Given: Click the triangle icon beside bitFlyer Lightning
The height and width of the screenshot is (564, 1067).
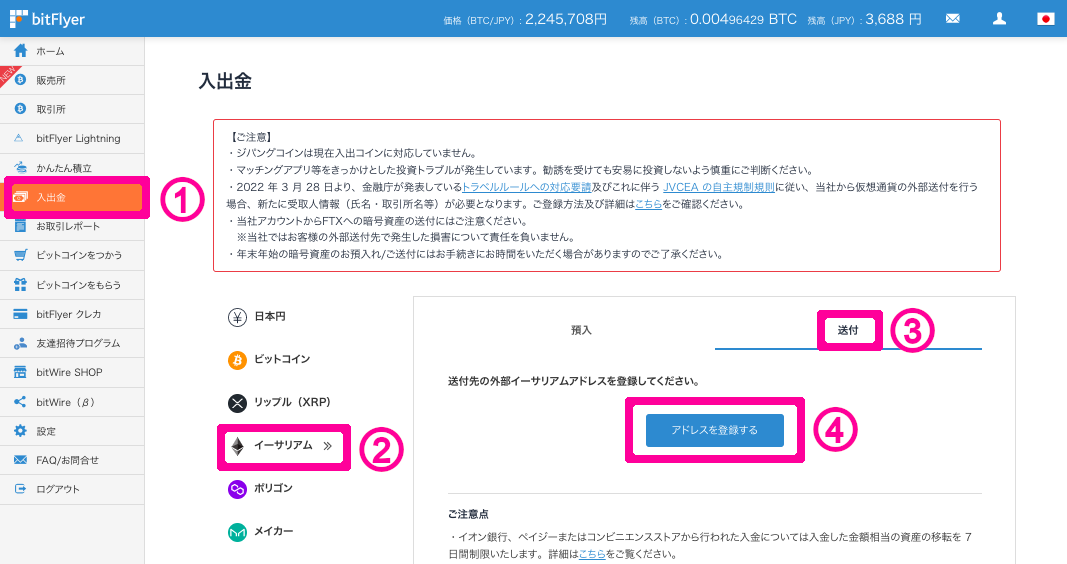Looking at the screenshot, I should [x=19, y=138].
